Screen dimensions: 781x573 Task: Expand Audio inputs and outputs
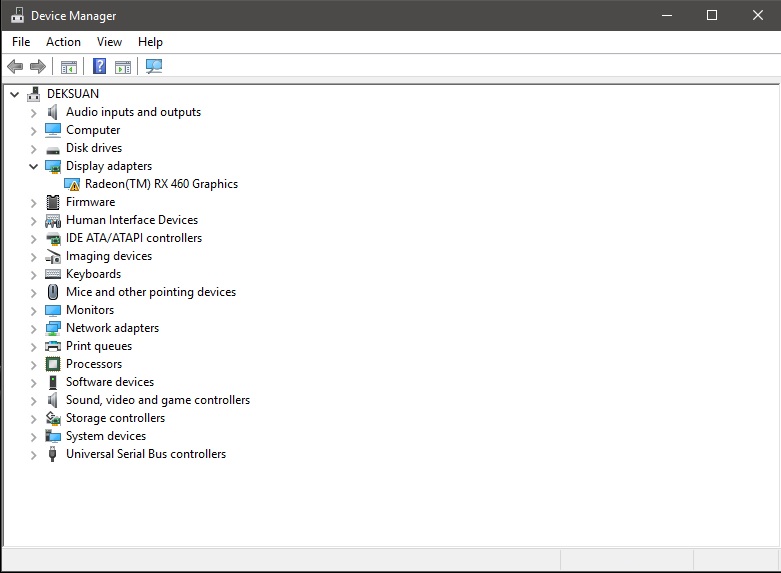tap(33, 113)
